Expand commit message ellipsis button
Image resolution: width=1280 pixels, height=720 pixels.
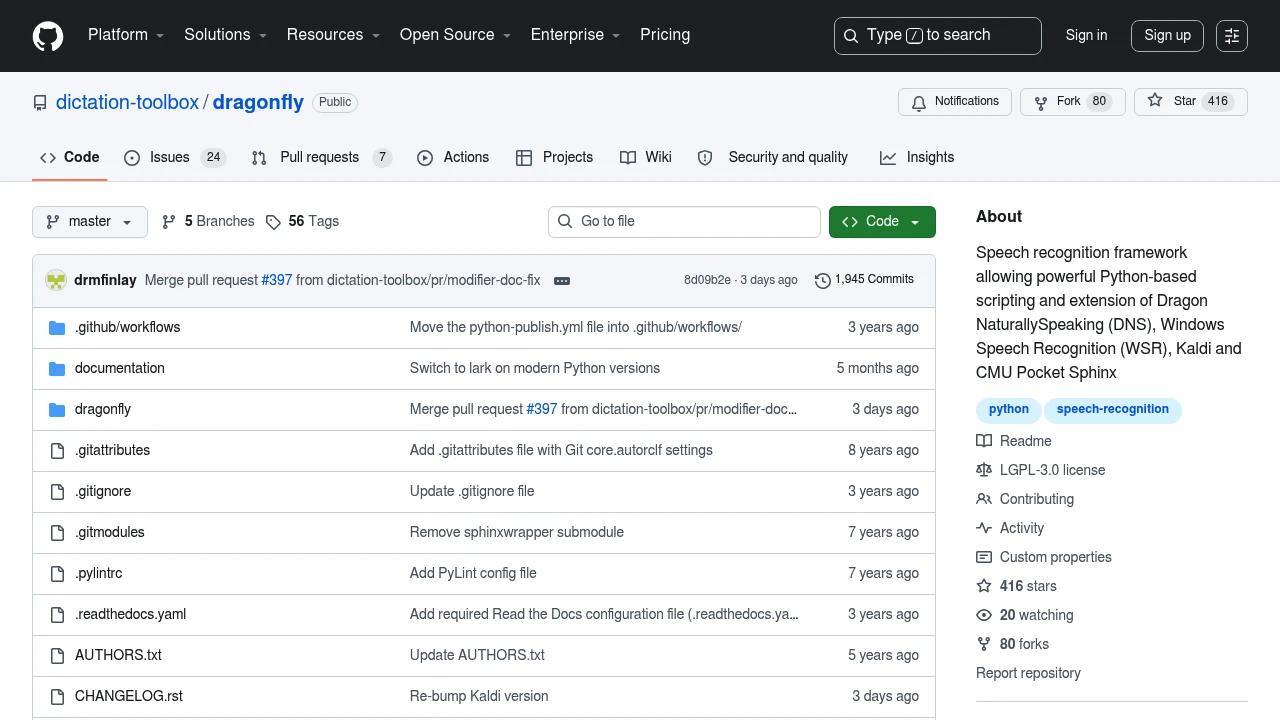pyautogui.click(x=562, y=281)
